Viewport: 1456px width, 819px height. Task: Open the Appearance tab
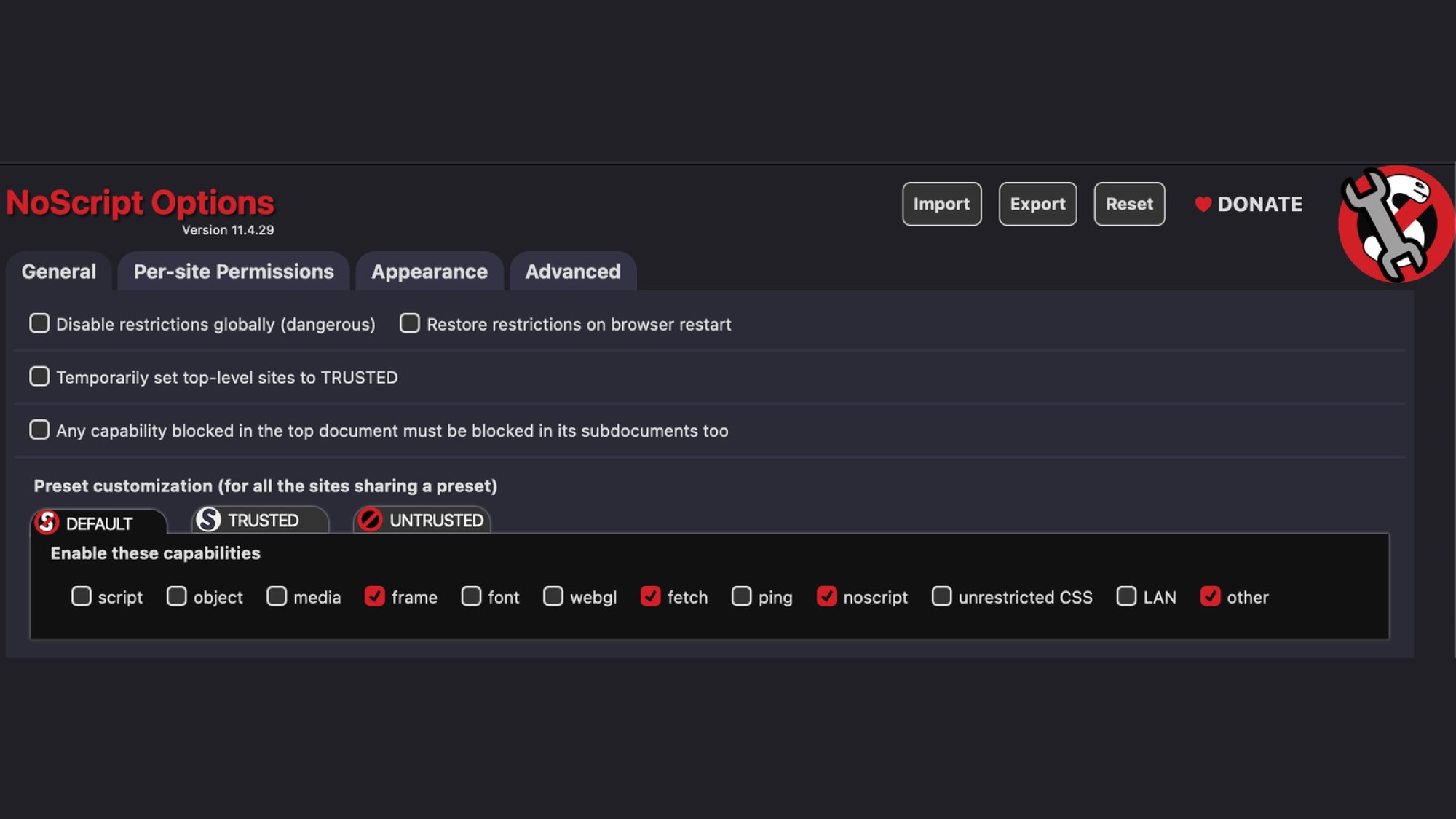point(430,272)
